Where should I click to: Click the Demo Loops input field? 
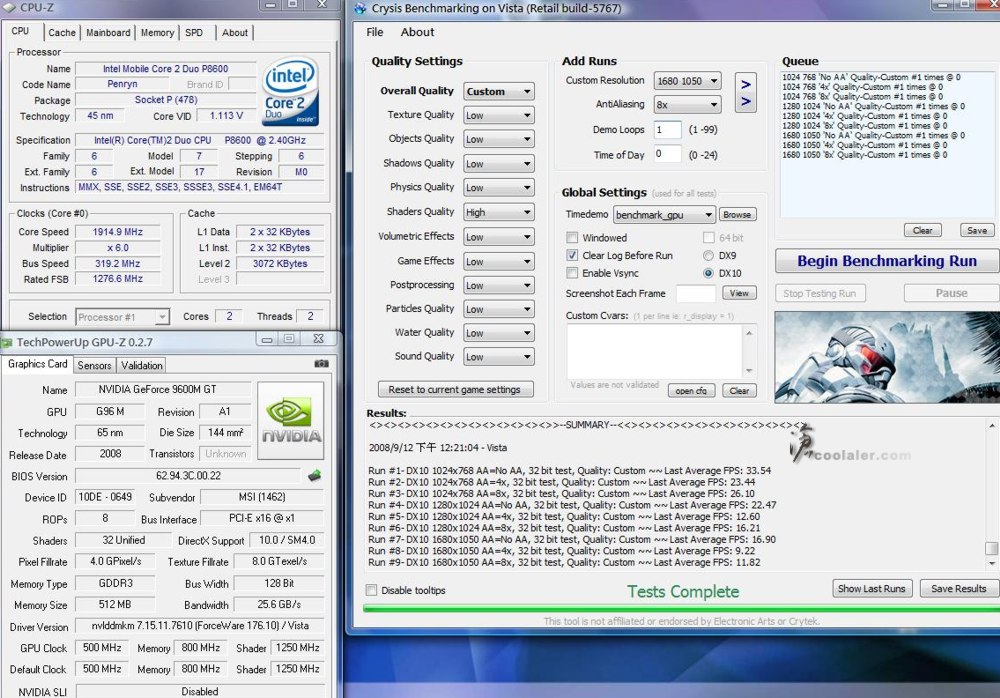click(x=668, y=130)
